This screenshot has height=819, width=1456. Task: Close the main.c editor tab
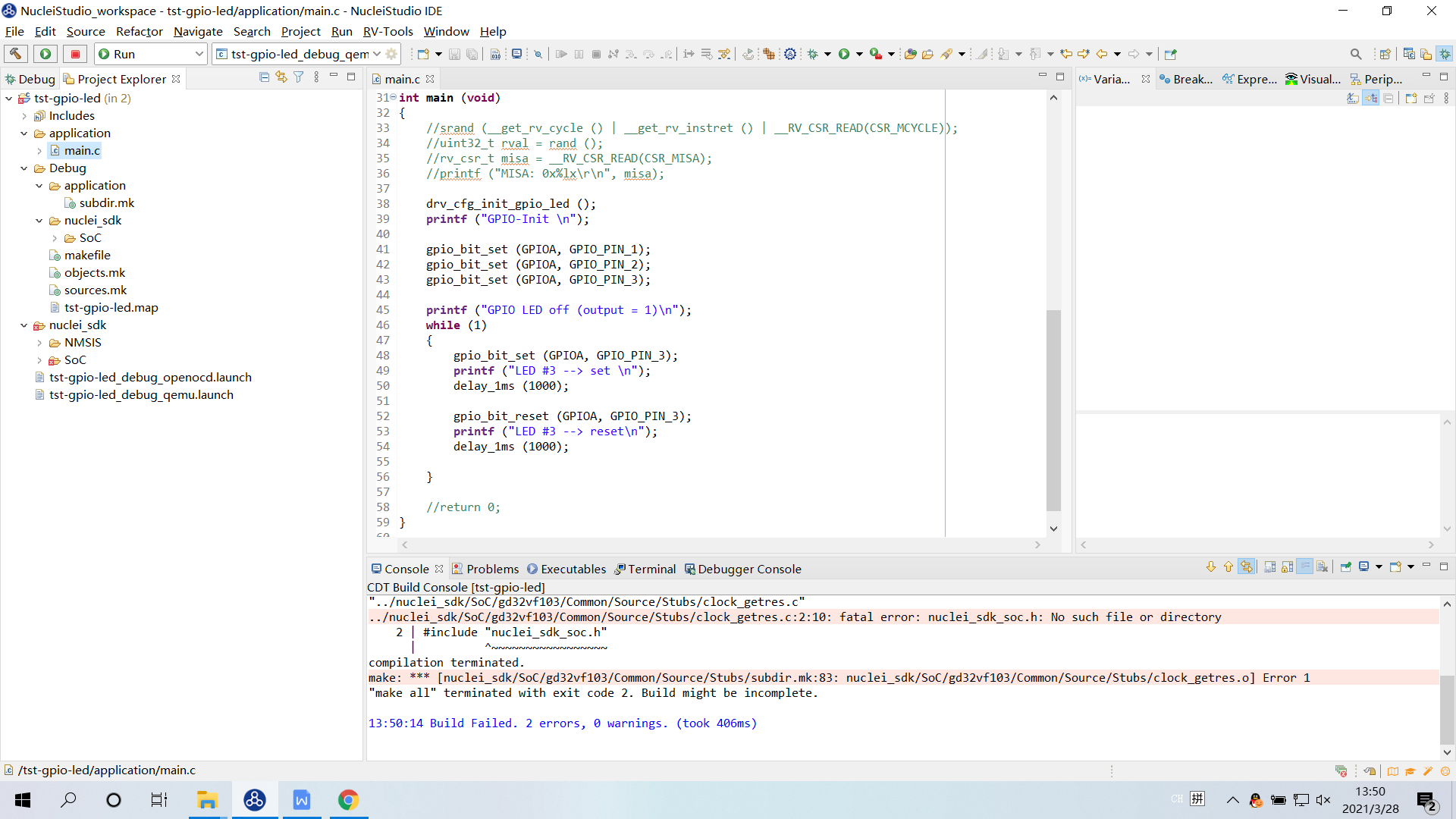point(430,79)
